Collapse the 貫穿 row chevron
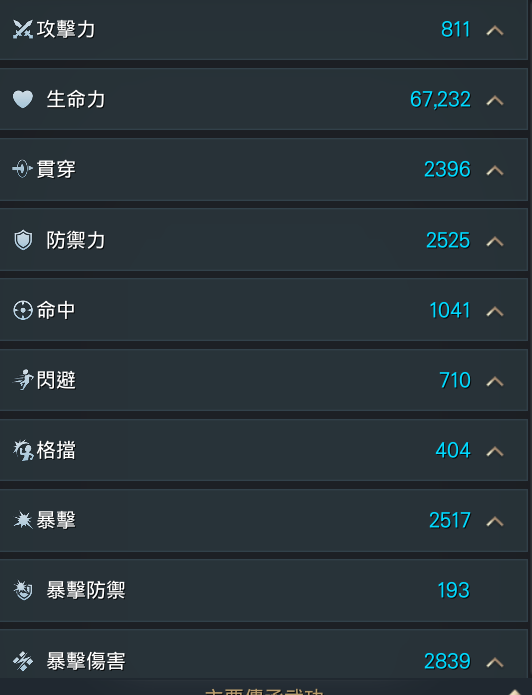 tap(495, 170)
